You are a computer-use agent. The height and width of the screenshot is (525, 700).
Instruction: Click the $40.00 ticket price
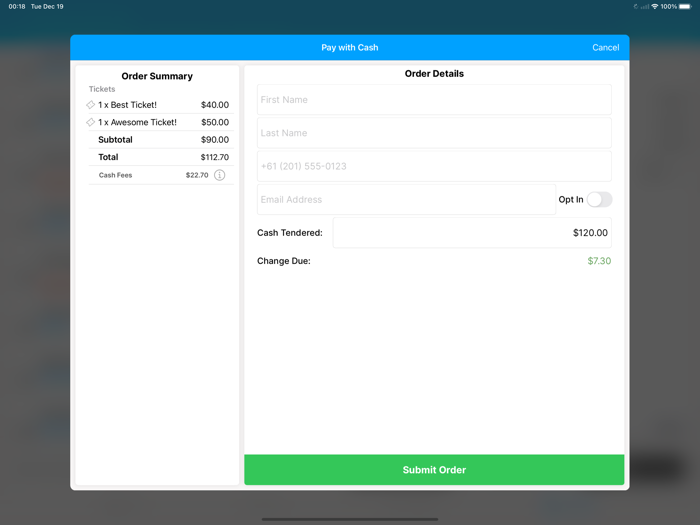point(215,105)
